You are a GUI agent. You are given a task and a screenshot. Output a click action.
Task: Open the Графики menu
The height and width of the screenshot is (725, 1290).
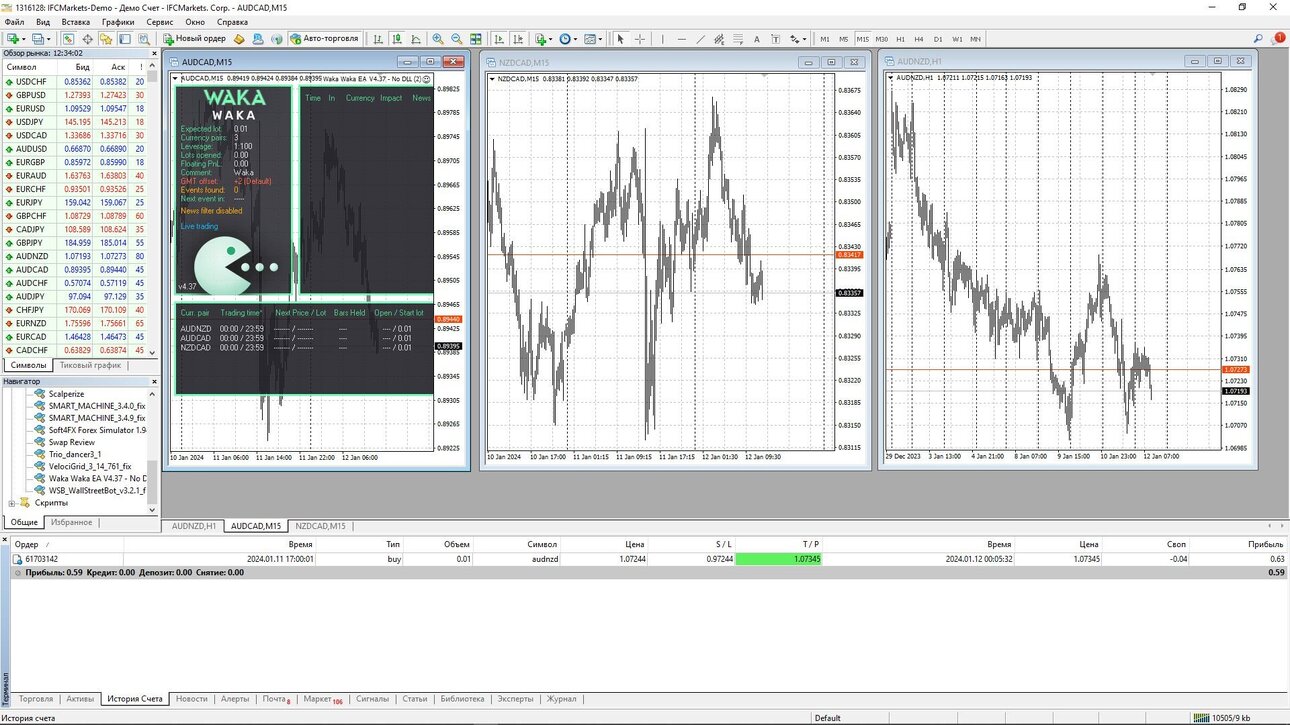point(118,21)
